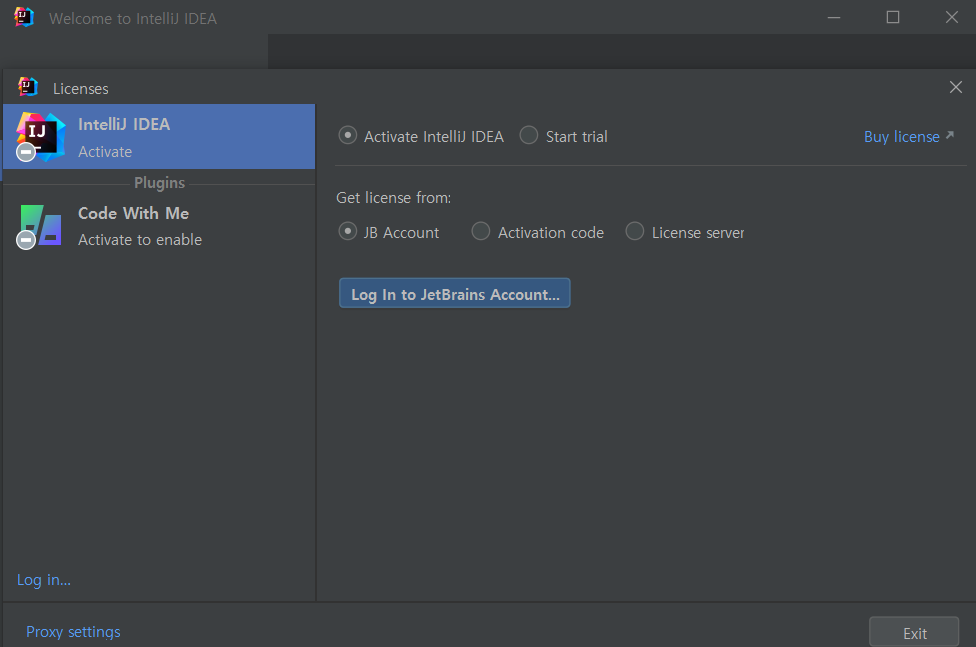Click the Code With Me plugin icon
The image size is (976, 647).
click(x=40, y=226)
